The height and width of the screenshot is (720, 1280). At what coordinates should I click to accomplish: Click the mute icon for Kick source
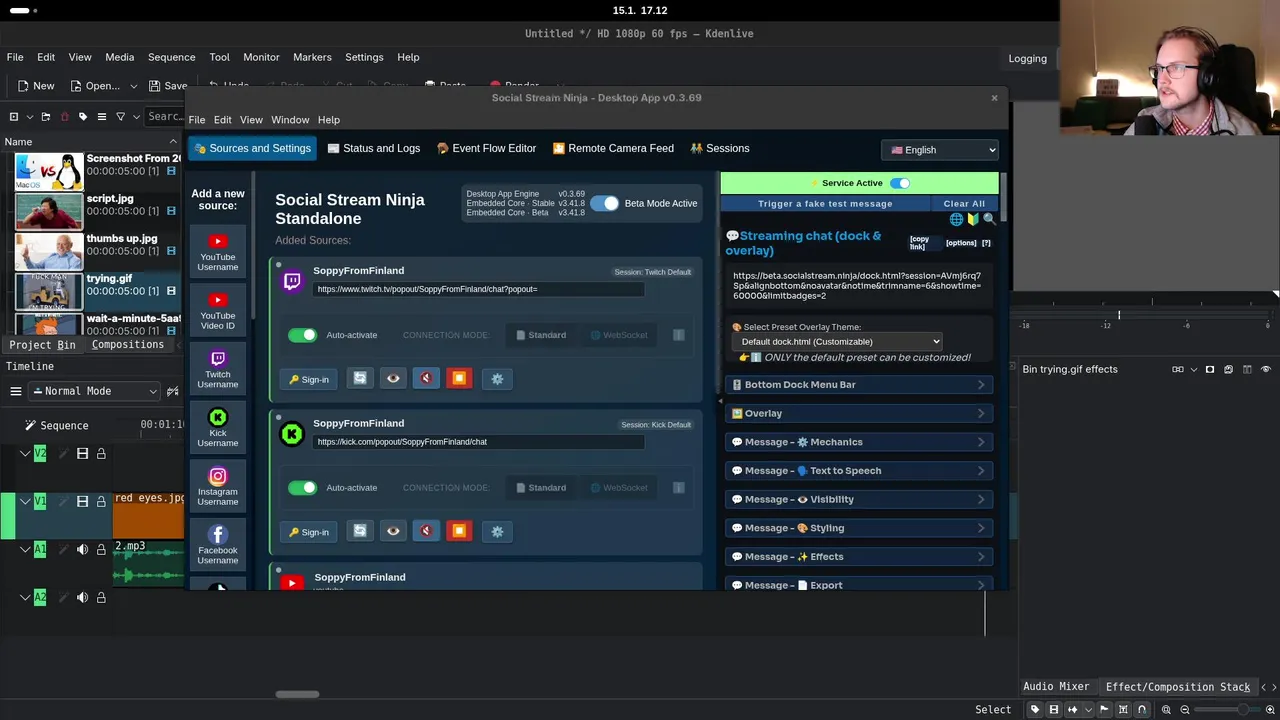click(x=426, y=531)
